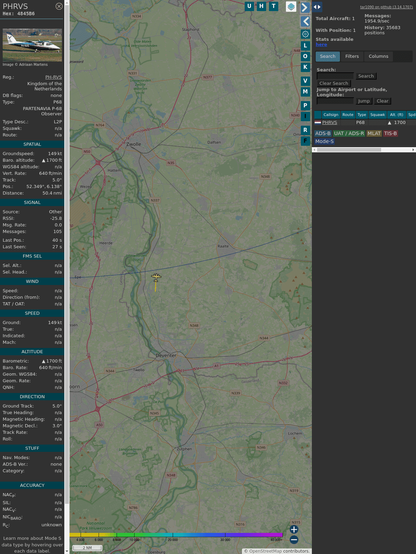This screenshot has width=416, height=554.
Task: Click the L labels toggle button
Action: click(305, 45)
